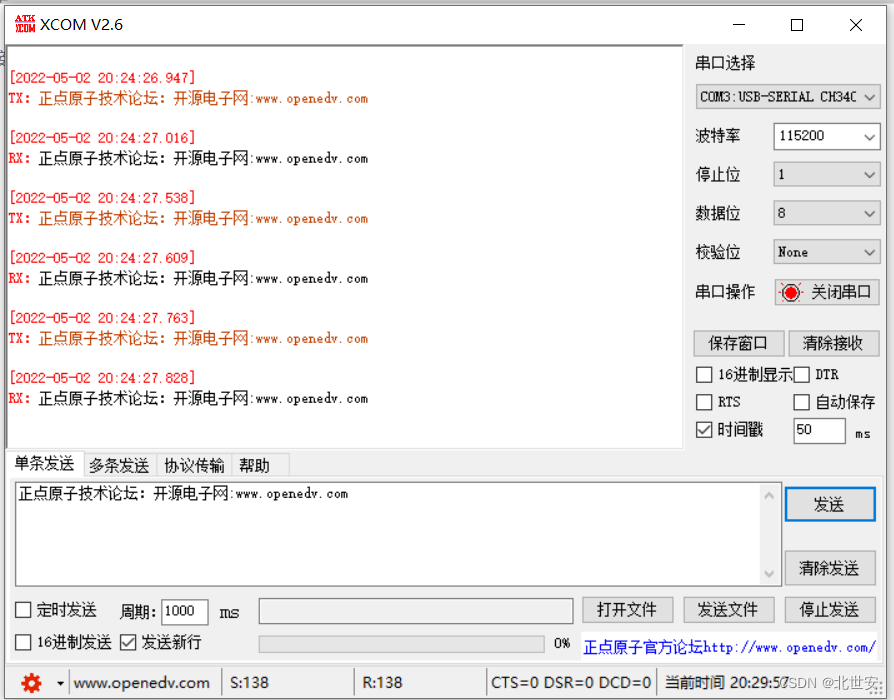Open the settings gear icon in the status bar
This screenshot has width=894, height=700.
tap(31, 682)
